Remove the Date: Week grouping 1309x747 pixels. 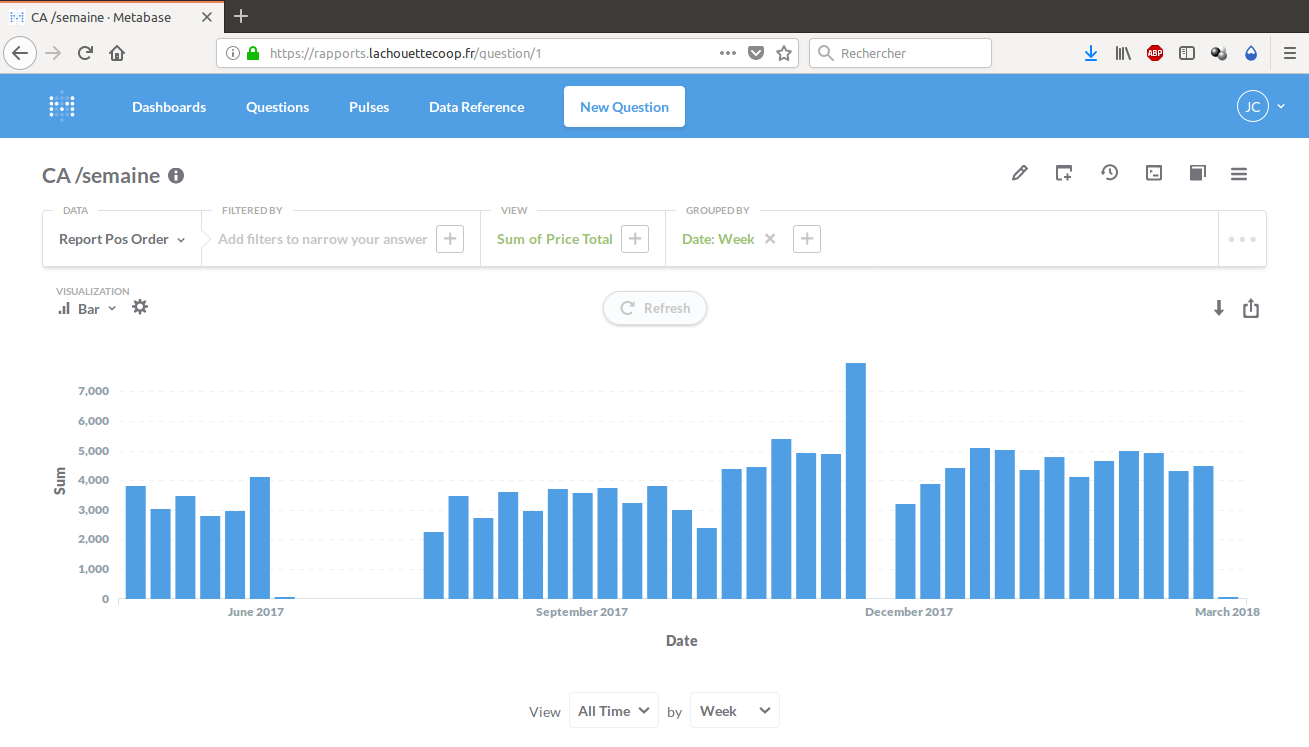(770, 239)
